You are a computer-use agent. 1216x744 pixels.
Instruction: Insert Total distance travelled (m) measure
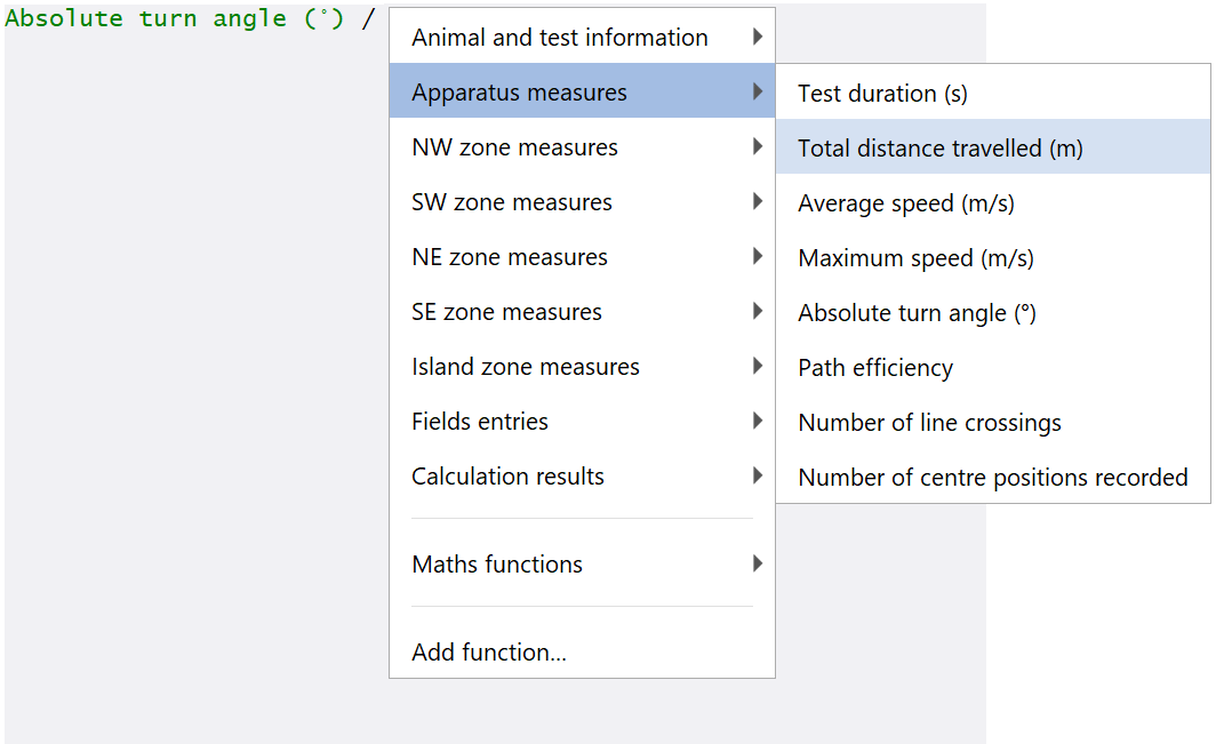pyautogui.click(x=993, y=148)
